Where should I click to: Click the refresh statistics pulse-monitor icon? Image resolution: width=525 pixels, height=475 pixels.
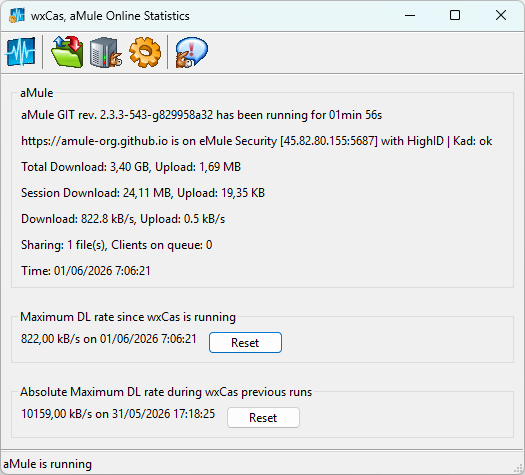coord(21,52)
